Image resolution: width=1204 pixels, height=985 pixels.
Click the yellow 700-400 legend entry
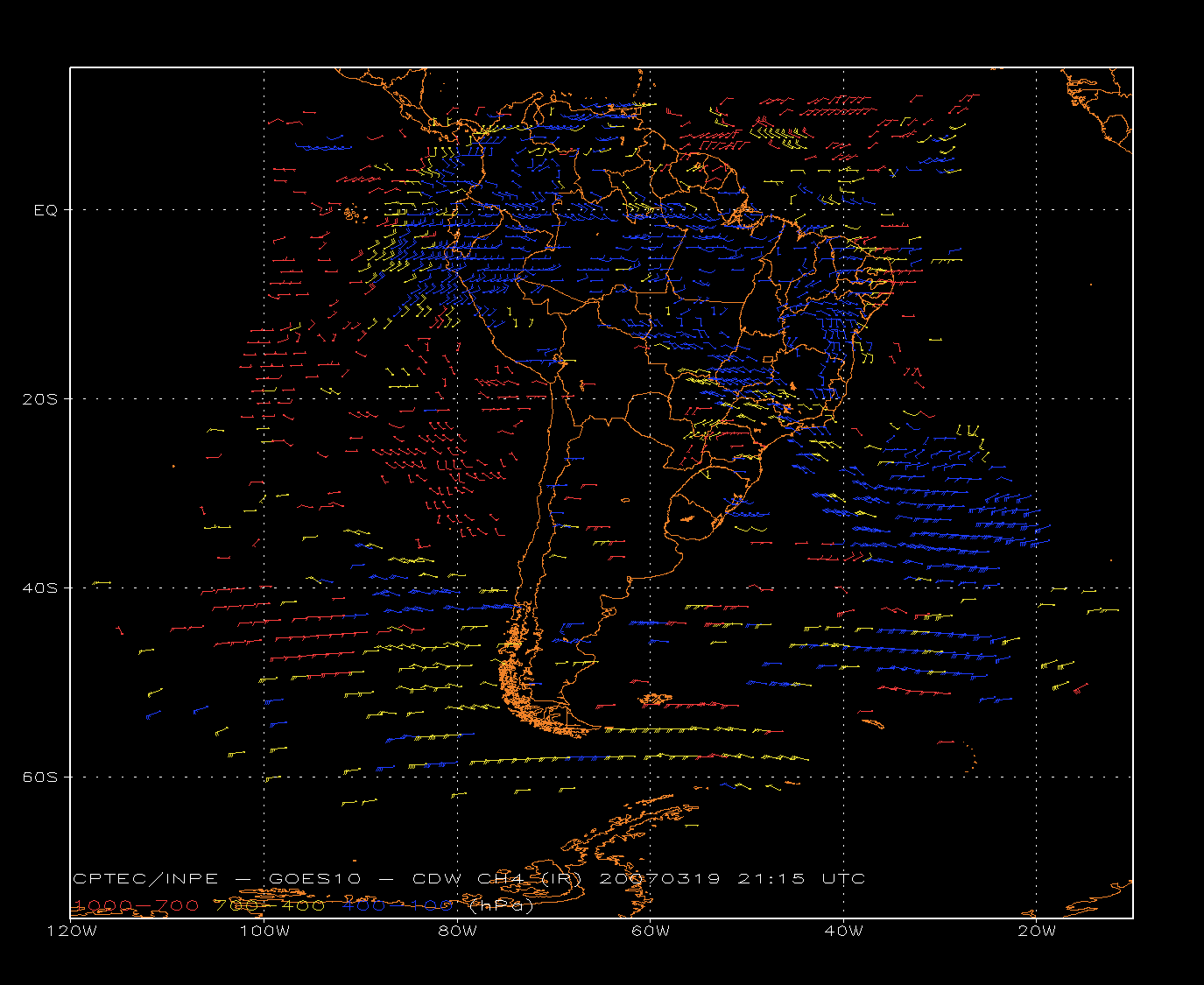[x=271, y=905]
